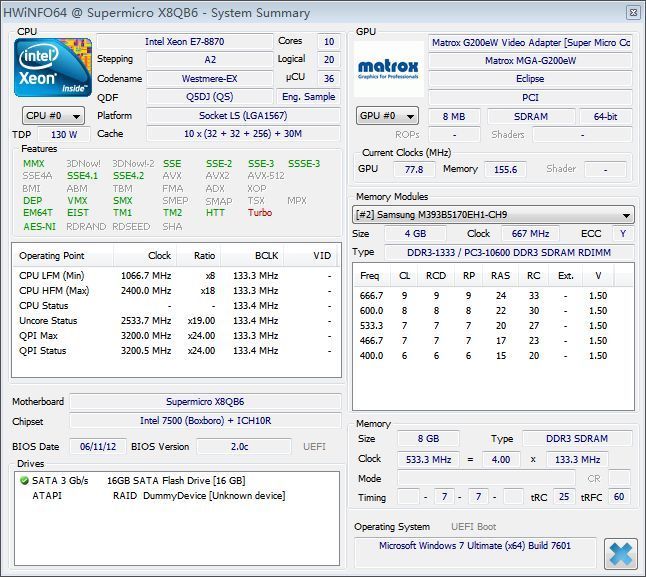Viewport: 646px width, 577px height.
Task: Select the QPI Max row
Action: click(x=176, y=336)
